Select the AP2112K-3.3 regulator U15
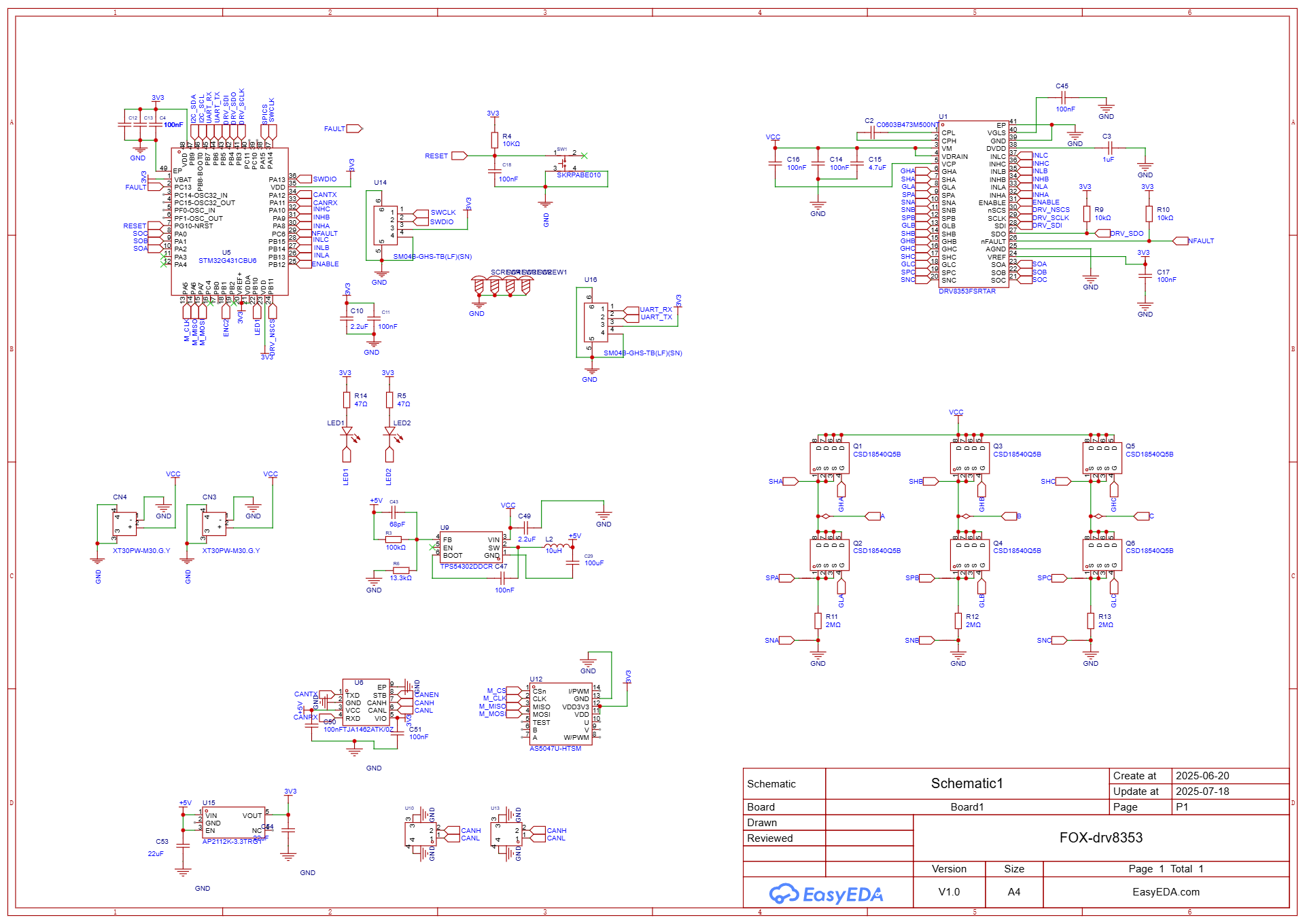This screenshot has height=924, width=1305. coord(233,822)
